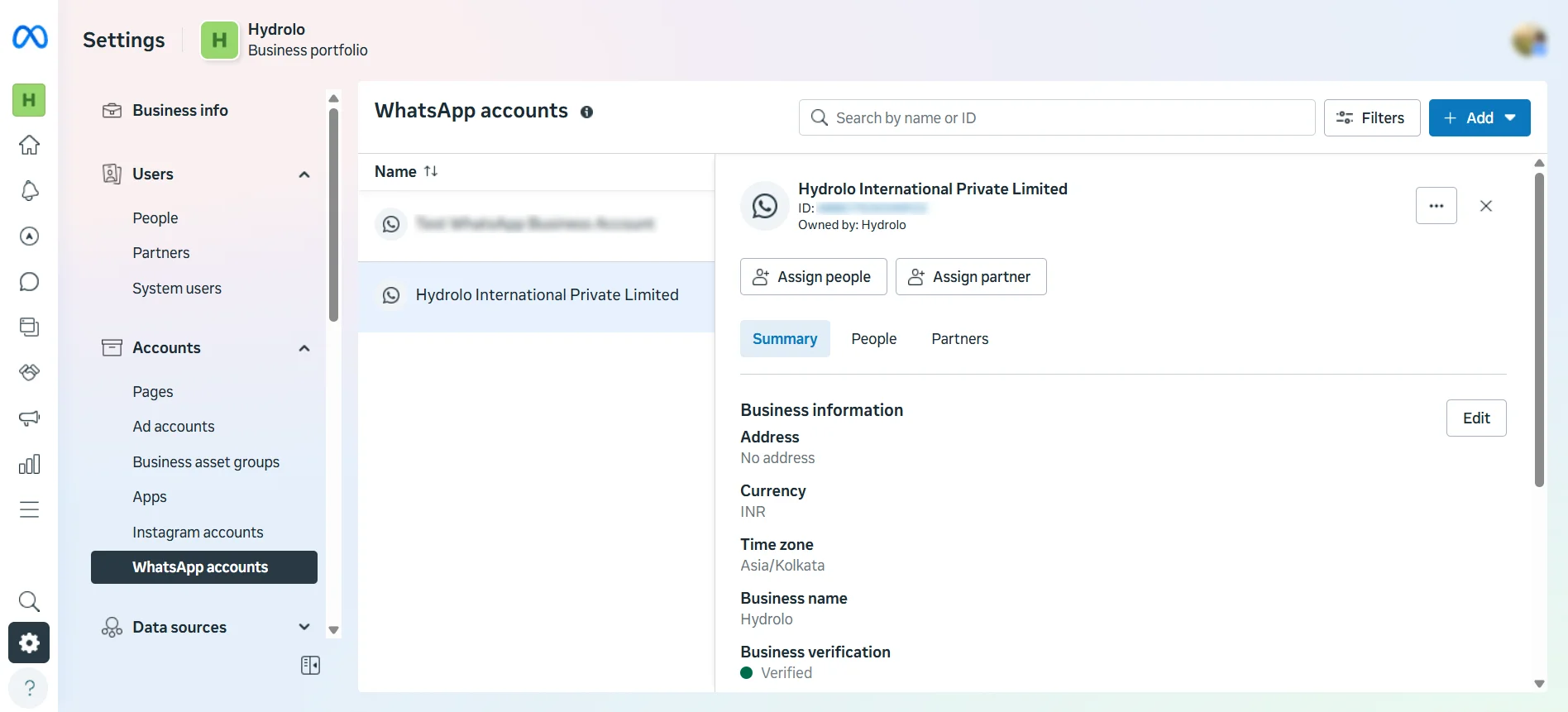Viewport: 1568px width, 712px height.
Task: Expand the Data sources section
Action: pyautogui.click(x=304, y=628)
